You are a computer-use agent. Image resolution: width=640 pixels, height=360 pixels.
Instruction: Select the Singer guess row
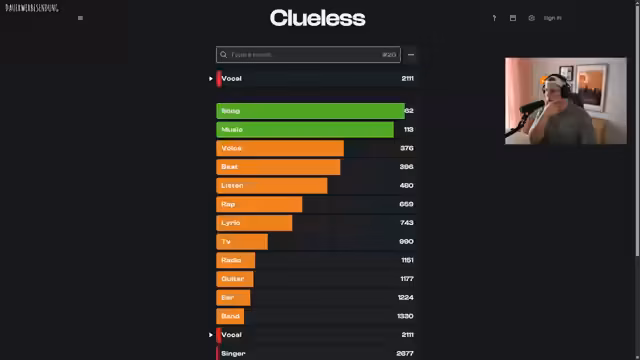316,353
